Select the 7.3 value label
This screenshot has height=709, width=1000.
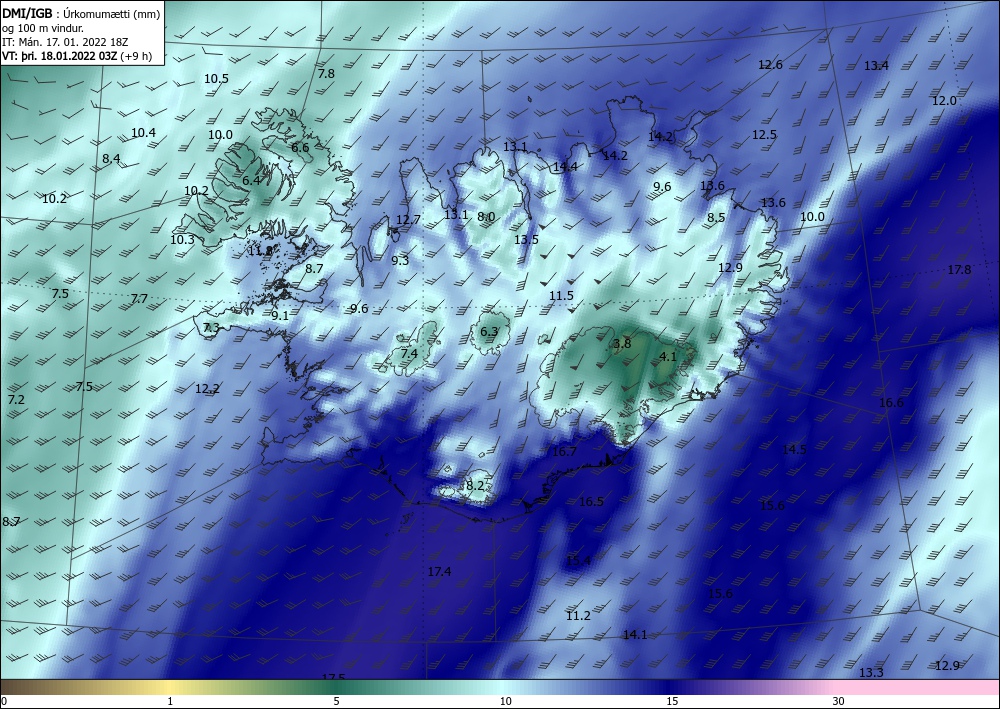click(x=211, y=328)
